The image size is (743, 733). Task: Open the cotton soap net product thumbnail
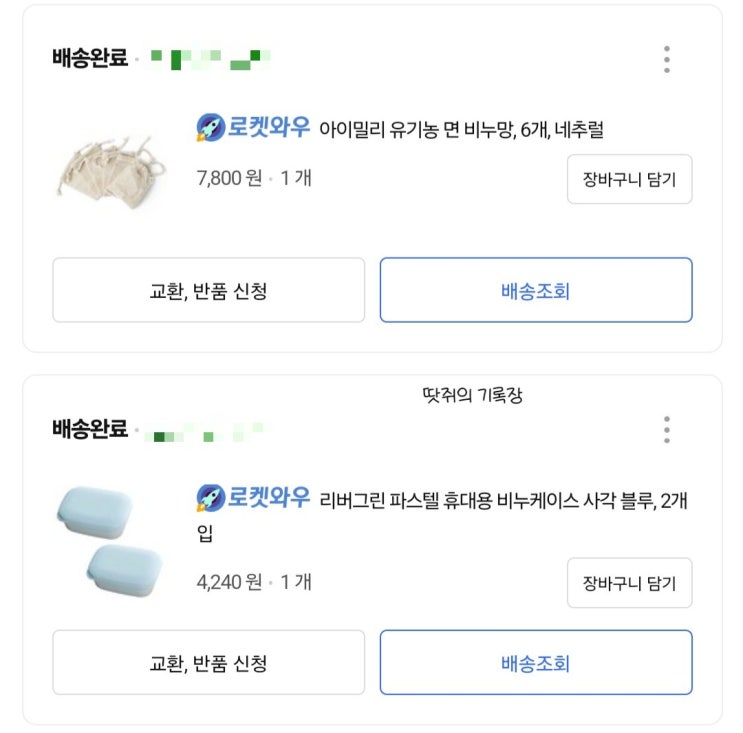(98, 168)
